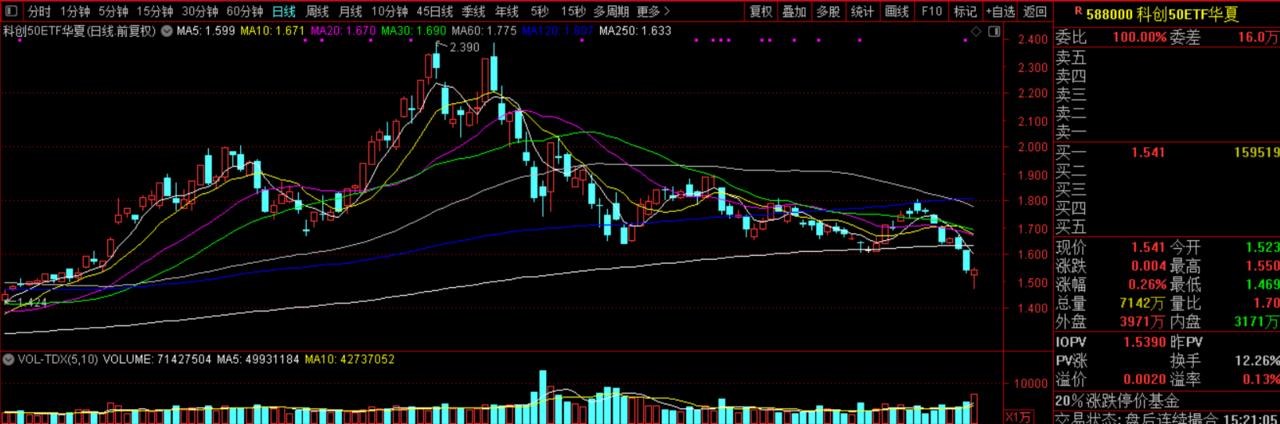Click the R margin-trading marker icon
This screenshot has height=424, width=1280.
(x=1077, y=11)
